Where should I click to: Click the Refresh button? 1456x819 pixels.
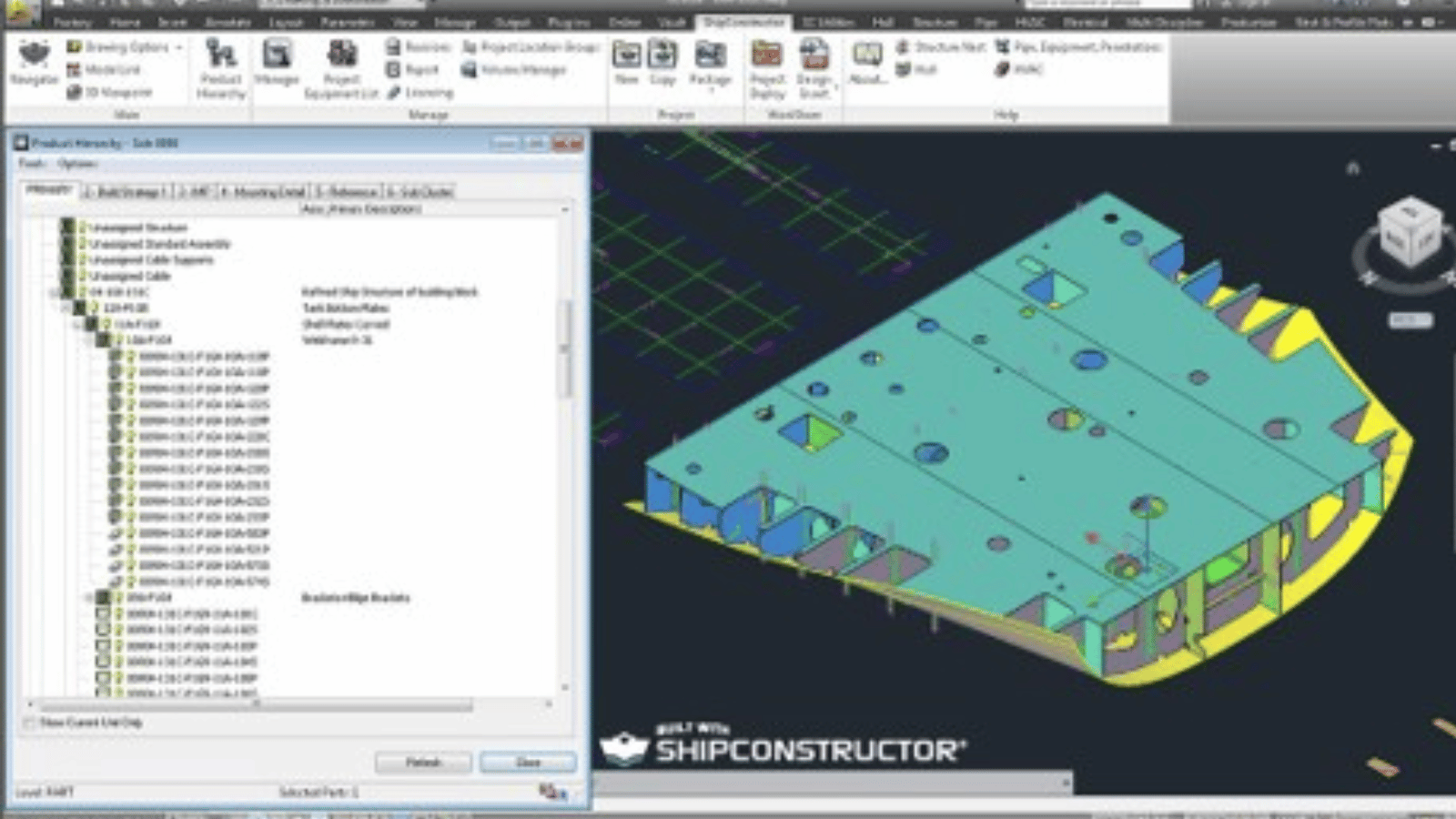[x=423, y=762]
